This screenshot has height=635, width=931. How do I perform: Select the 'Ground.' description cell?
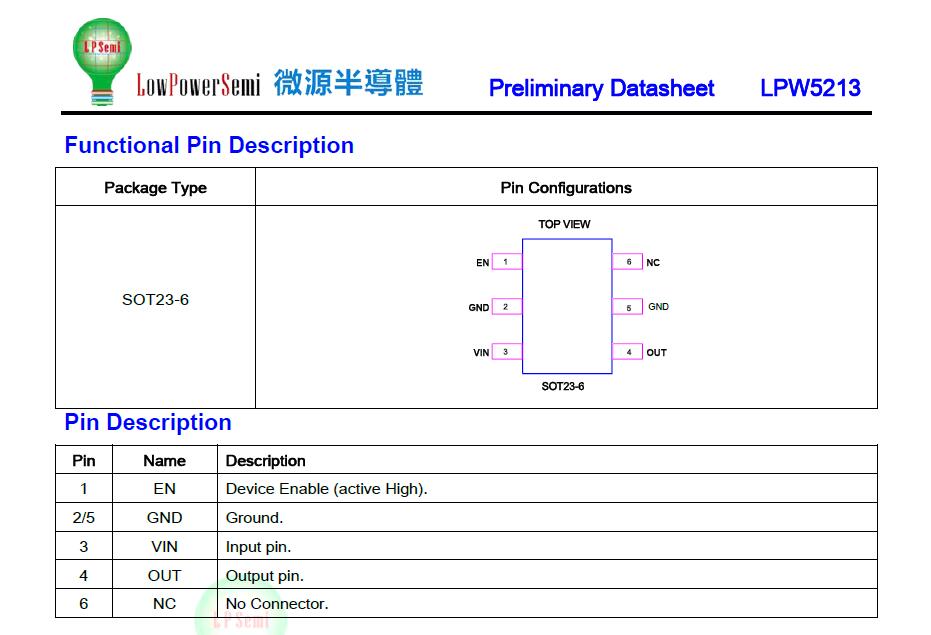(547, 517)
